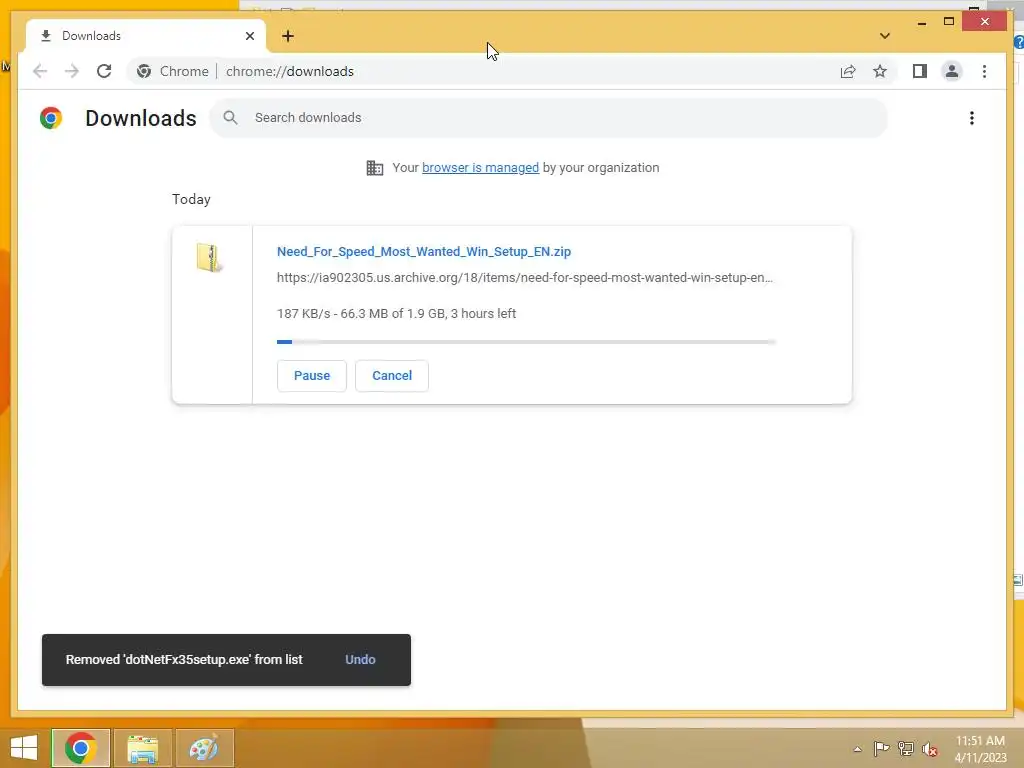Click the Chrome site info icon
This screenshot has width=1024, height=768.
click(144, 71)
